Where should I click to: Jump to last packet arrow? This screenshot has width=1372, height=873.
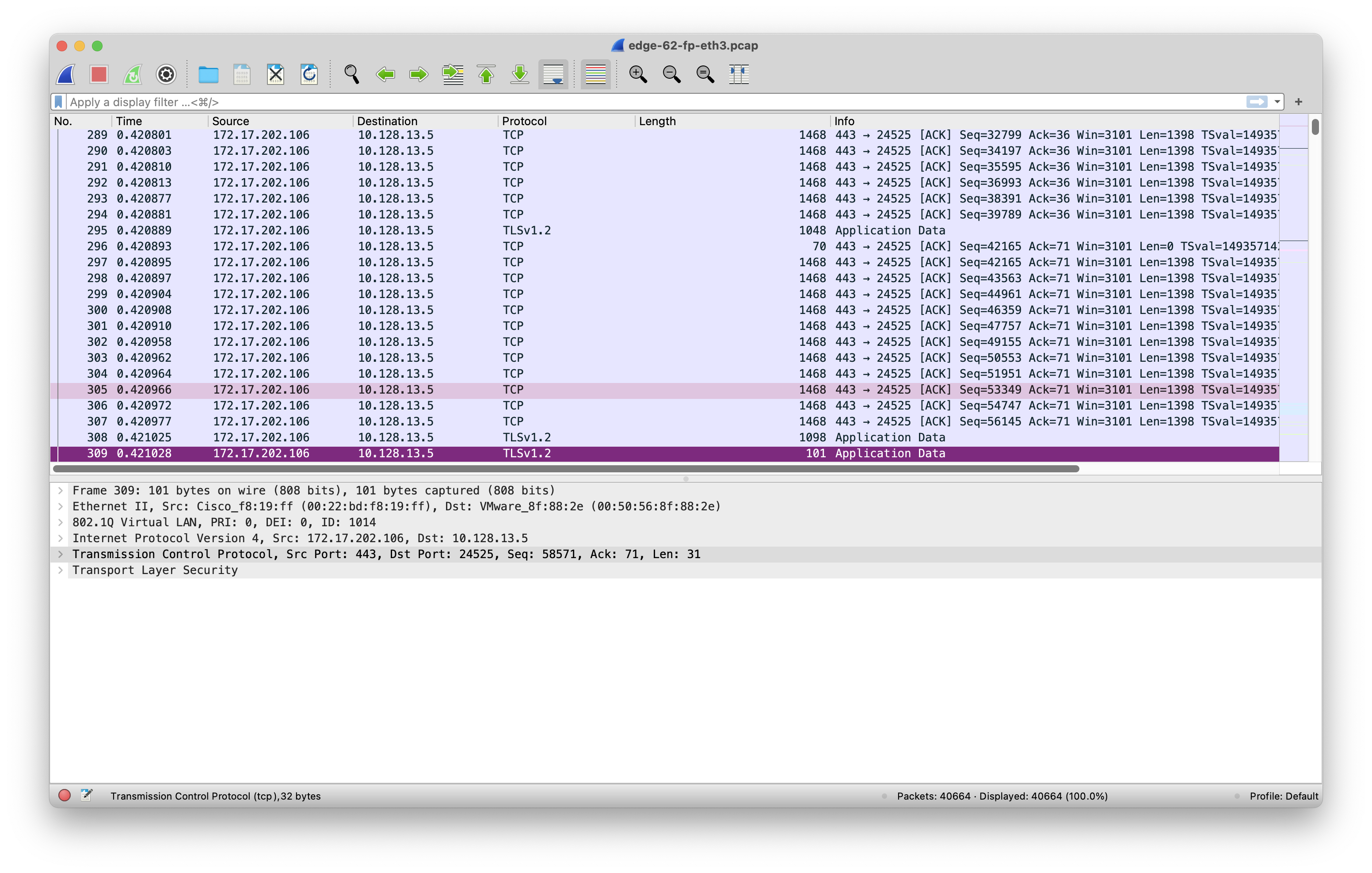[x=520, y=74]
